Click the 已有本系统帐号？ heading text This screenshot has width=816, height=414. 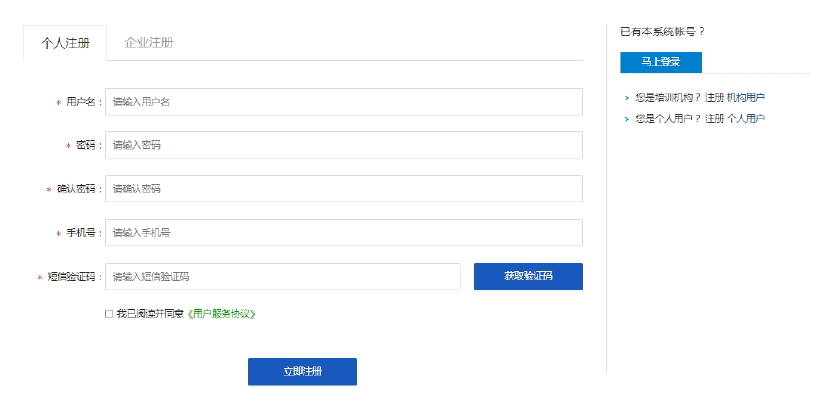(x=662, y=32)
